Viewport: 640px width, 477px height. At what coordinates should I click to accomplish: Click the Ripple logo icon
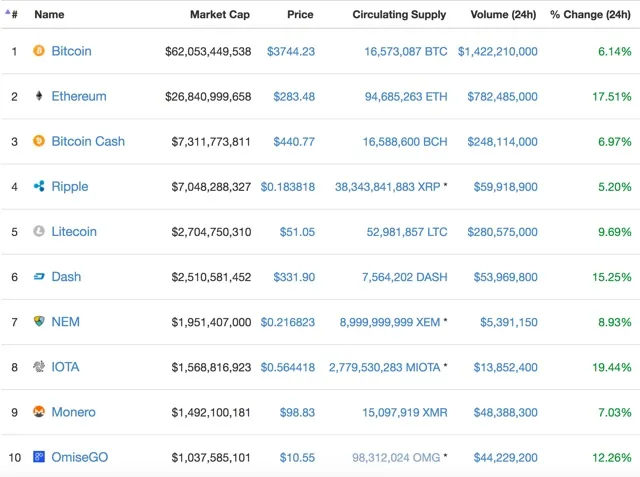pyautogui.click(x=39, y=186)
